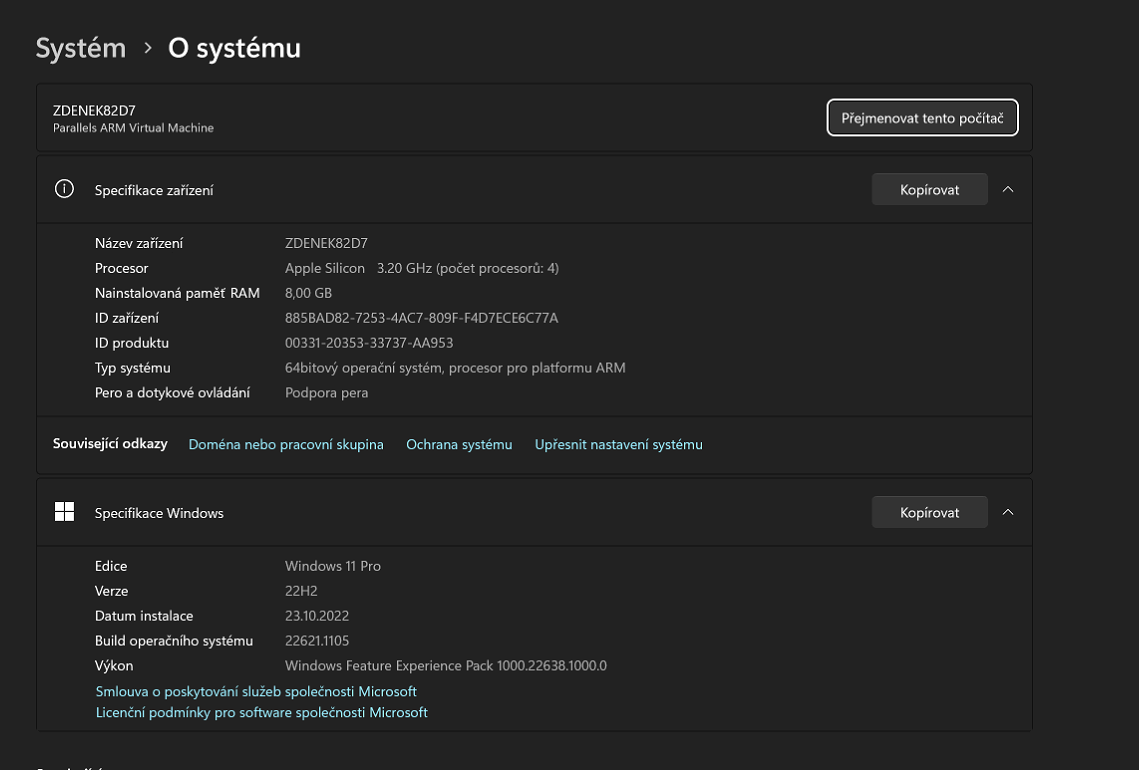Open Licenční podmínky pro software společnosti Microsoft

[261, 712]
